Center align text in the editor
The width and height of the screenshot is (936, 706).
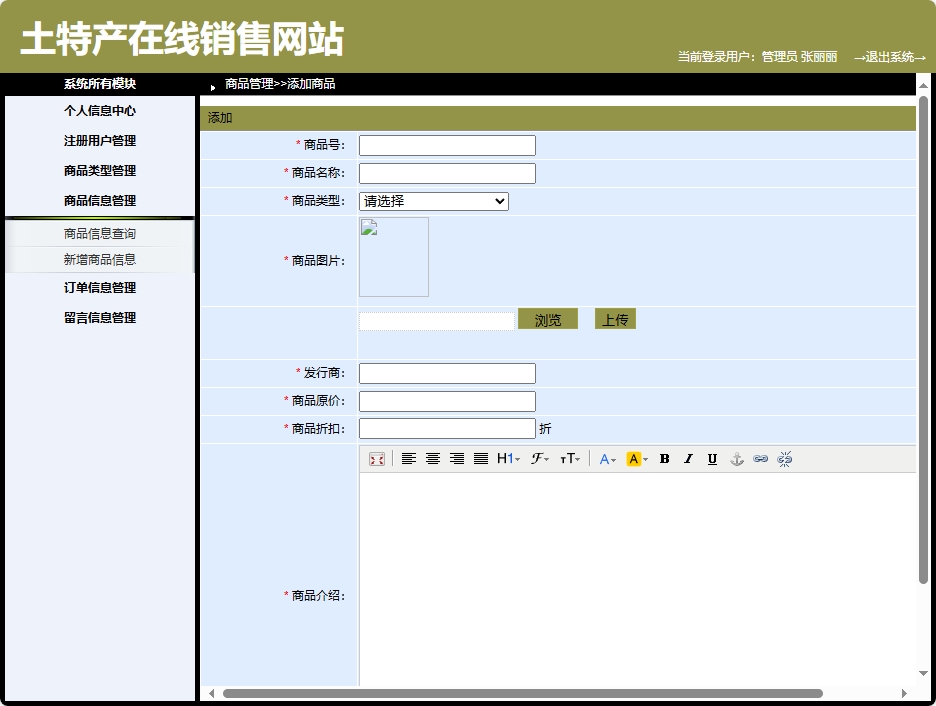(x=433, y=459)
